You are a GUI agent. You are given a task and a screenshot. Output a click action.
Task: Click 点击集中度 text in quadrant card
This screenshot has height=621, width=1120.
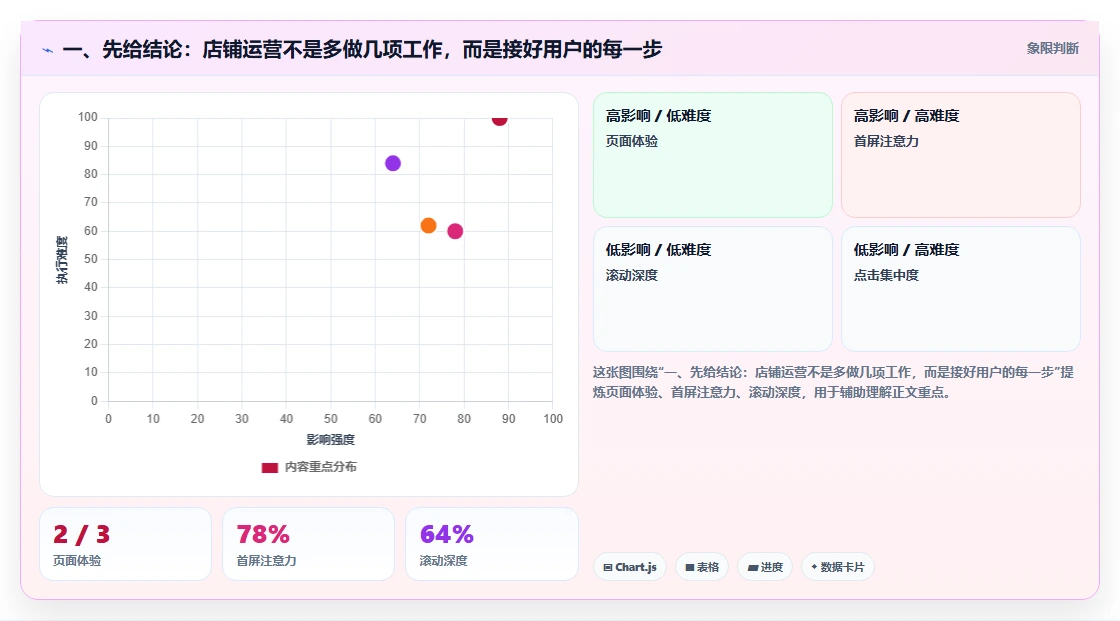886,275
